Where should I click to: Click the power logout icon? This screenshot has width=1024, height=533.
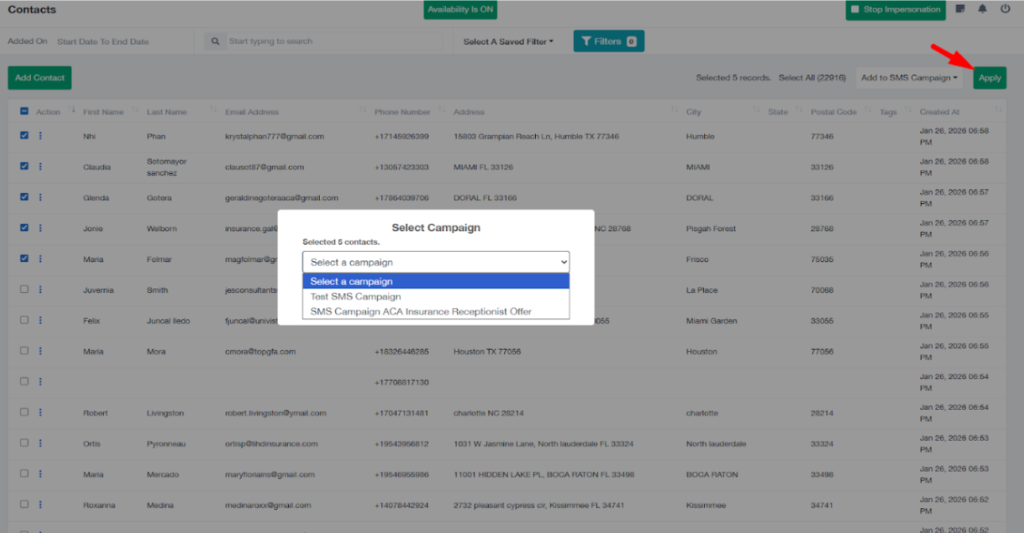point(1005,9)
